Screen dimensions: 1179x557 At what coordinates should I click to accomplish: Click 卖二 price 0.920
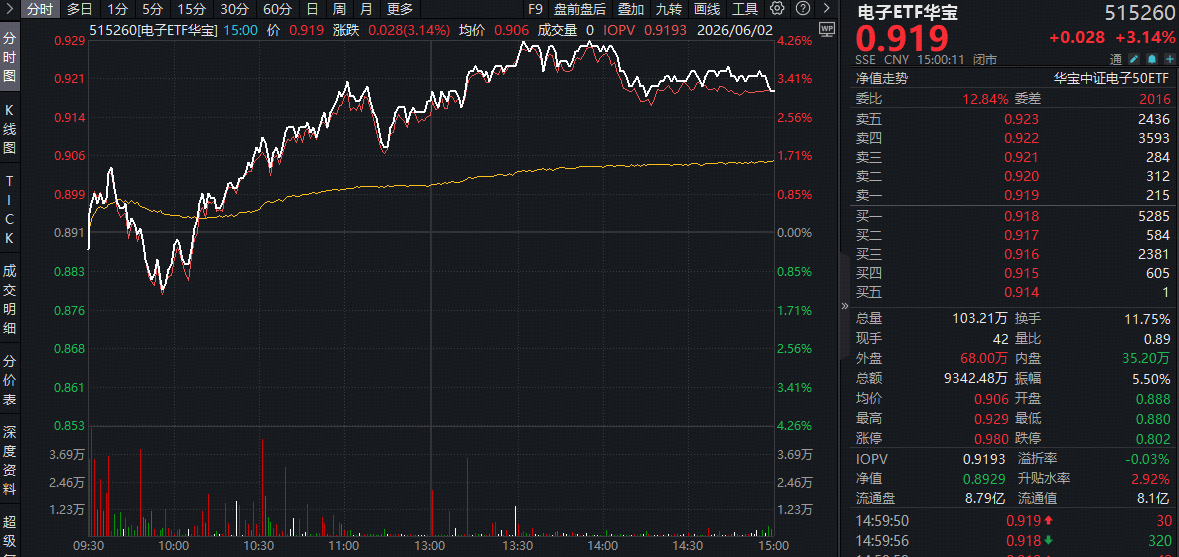point(1022,177)
